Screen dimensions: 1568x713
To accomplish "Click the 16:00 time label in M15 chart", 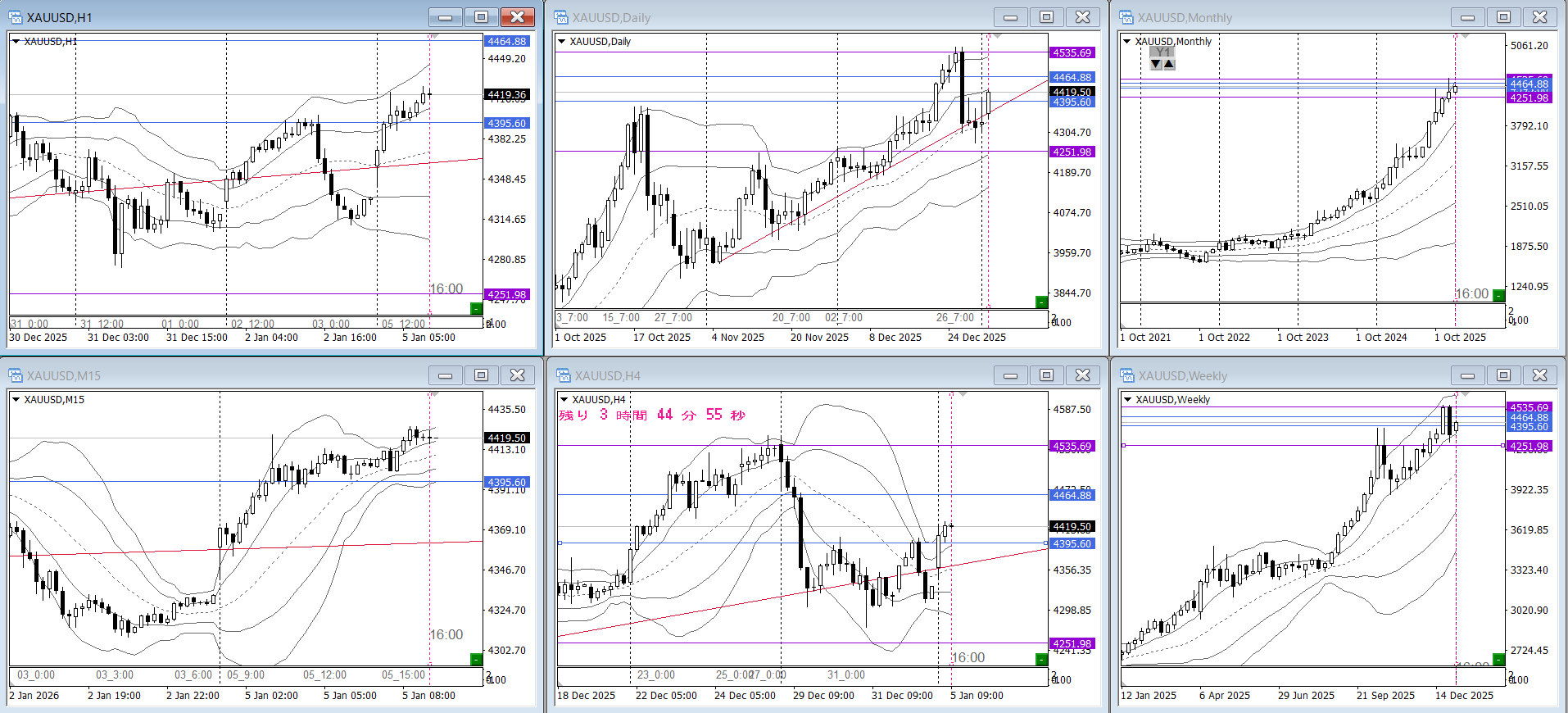I will coord(446,634).
